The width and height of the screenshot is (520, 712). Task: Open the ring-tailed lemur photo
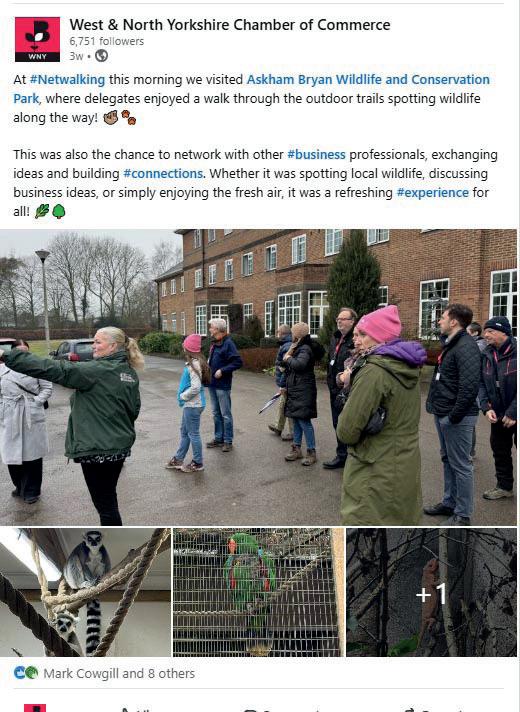point(85,592)
